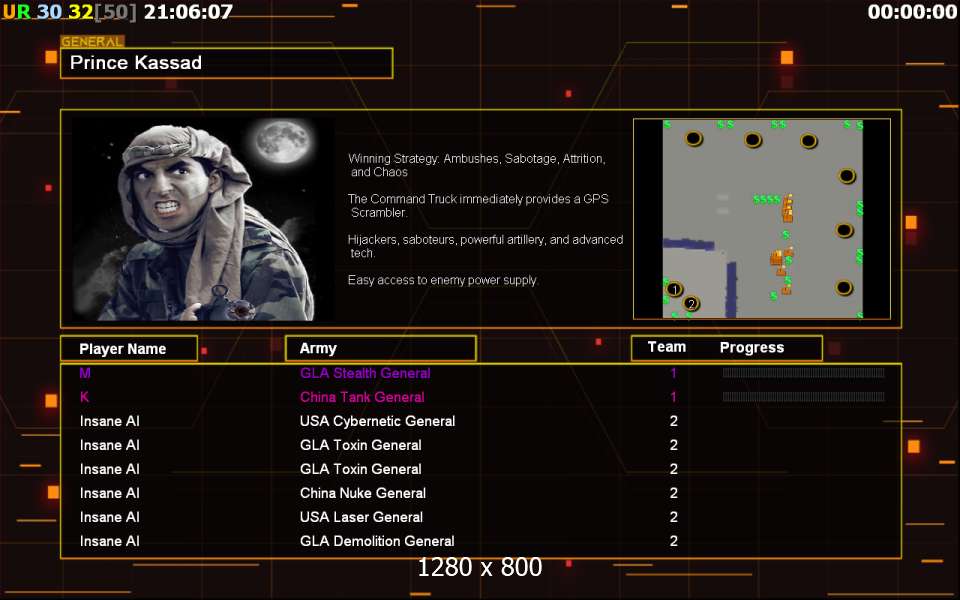Click the 21:06:07 clock readout
This screenshot has width=960, height=600.
(188, 12)
